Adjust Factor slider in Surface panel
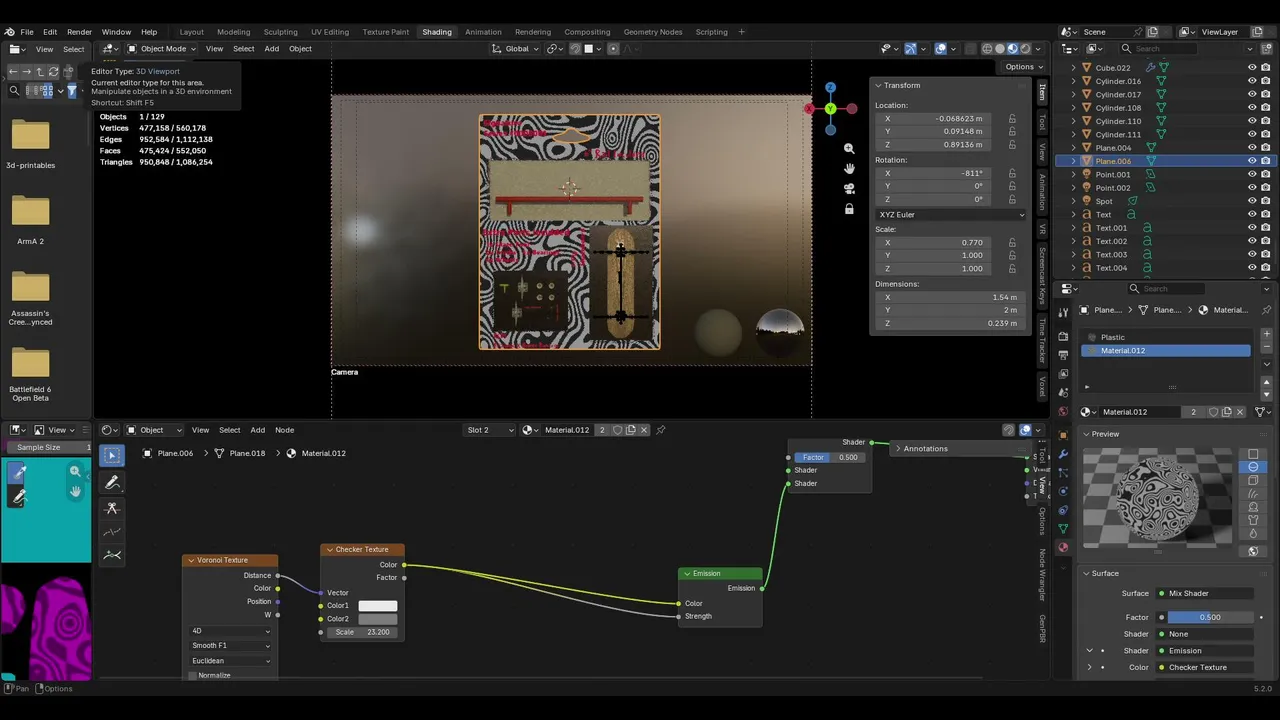 [1210, 617]
